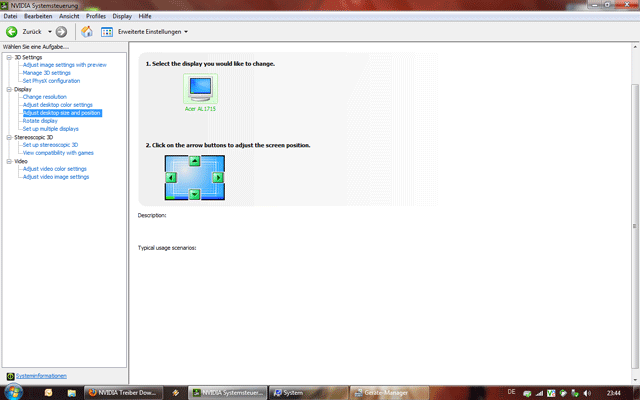
Task: Open Adjust video image settings
Action: click(x=56, y=177)
